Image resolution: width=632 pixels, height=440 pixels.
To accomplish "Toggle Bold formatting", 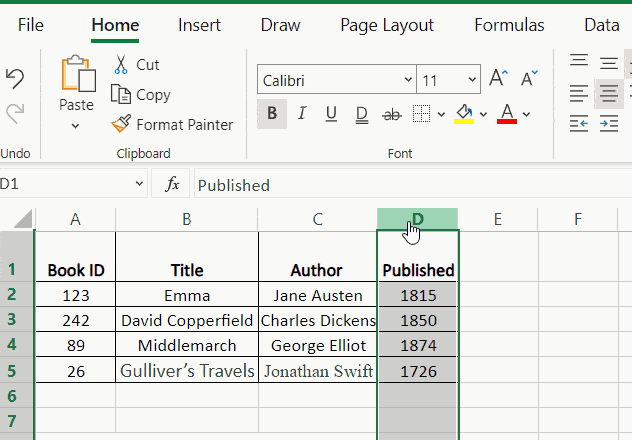I will point(272,114).
